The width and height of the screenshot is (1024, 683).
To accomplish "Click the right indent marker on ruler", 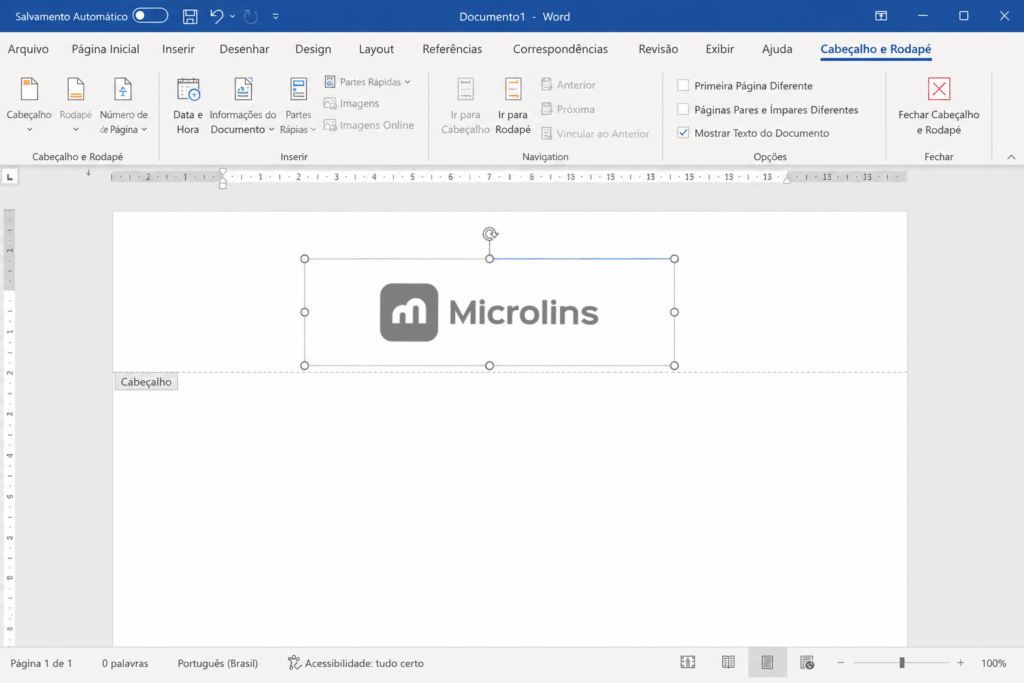I will click(x=787, y=180).
